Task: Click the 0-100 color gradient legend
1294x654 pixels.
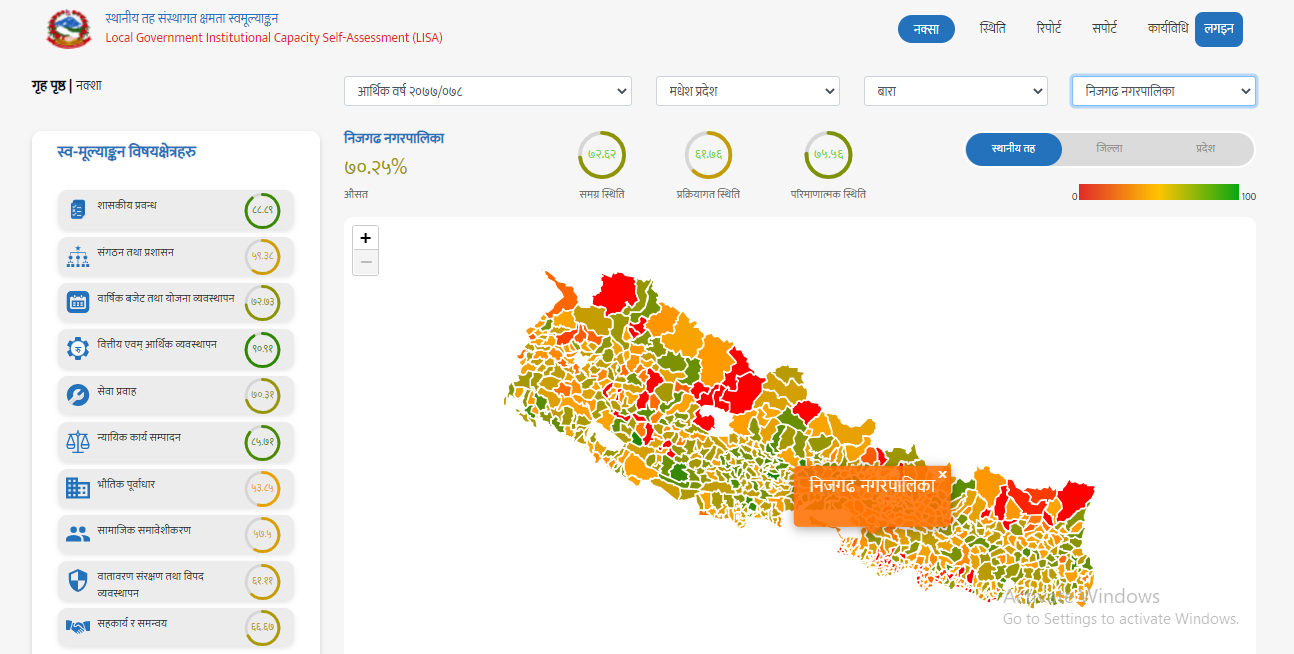Action: pyautogui.click(x=1158, y=192)
